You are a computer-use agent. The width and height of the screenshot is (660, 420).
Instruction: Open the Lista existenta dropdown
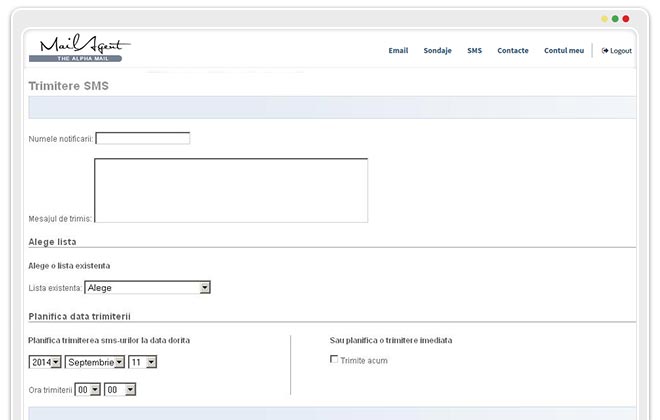click(147, 288)
